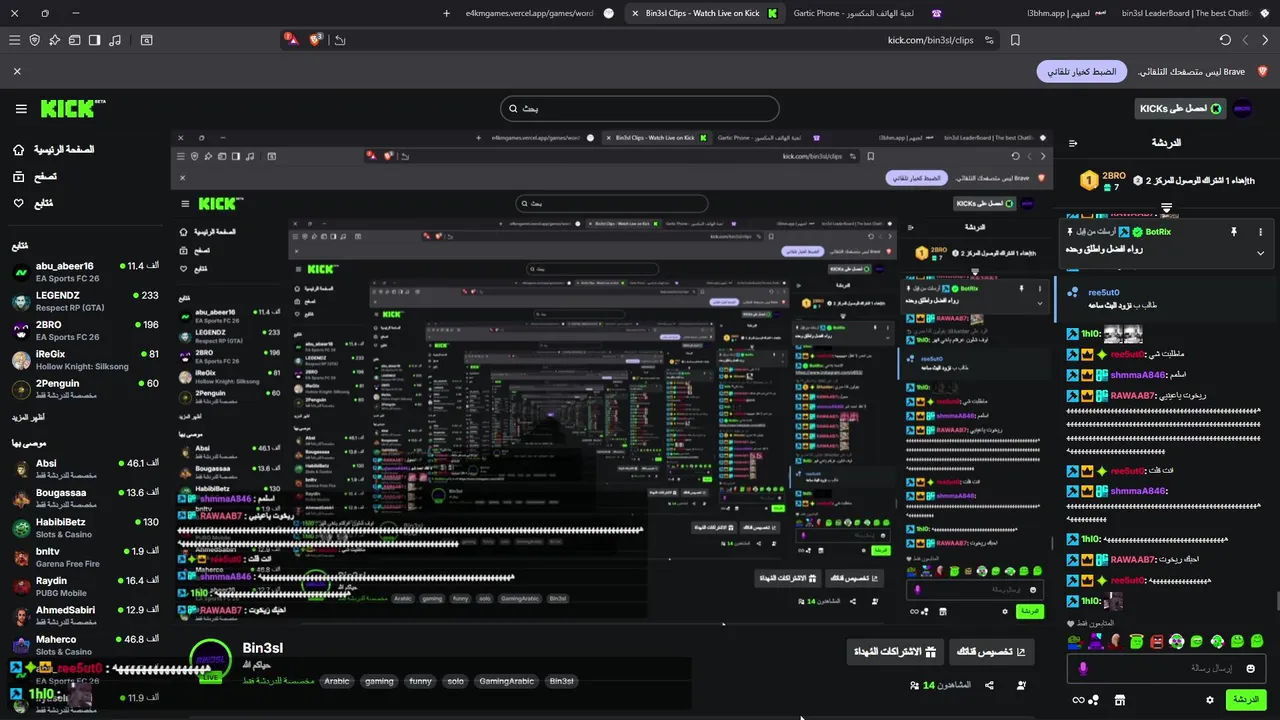Open iReGix channel in sidebar

pos(84,360)
